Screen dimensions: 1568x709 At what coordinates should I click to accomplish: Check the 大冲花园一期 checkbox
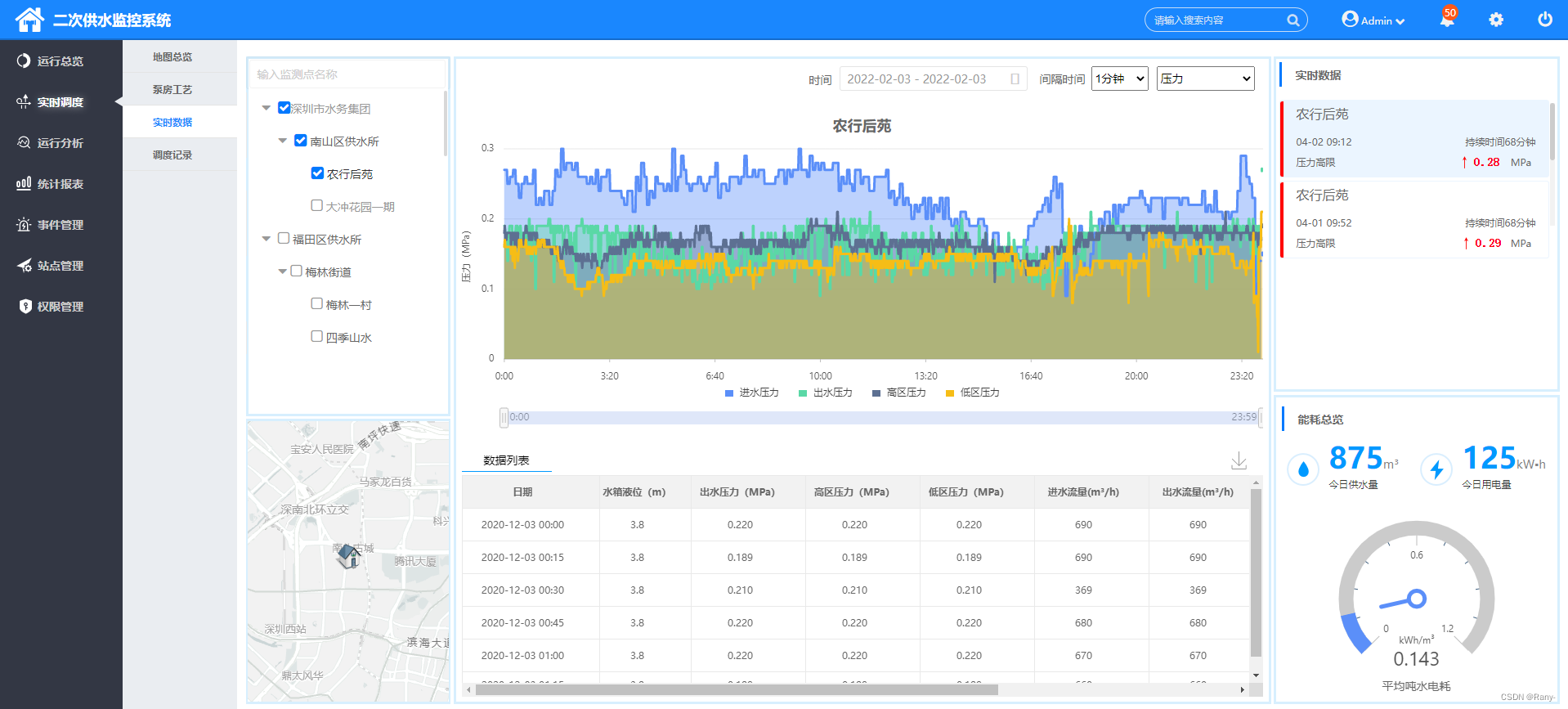click(x=316, y=205)
